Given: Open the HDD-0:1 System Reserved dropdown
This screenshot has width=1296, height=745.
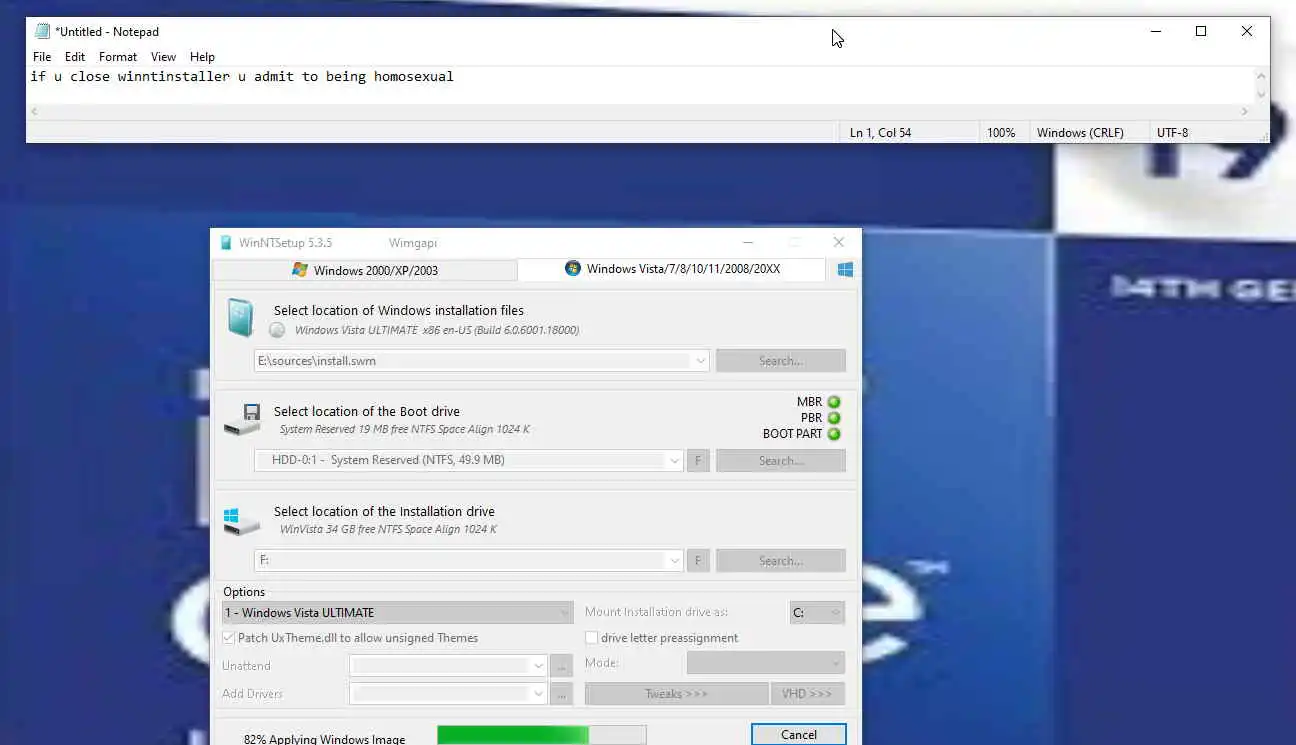Looking at the screenshot, I should point(674,461).
